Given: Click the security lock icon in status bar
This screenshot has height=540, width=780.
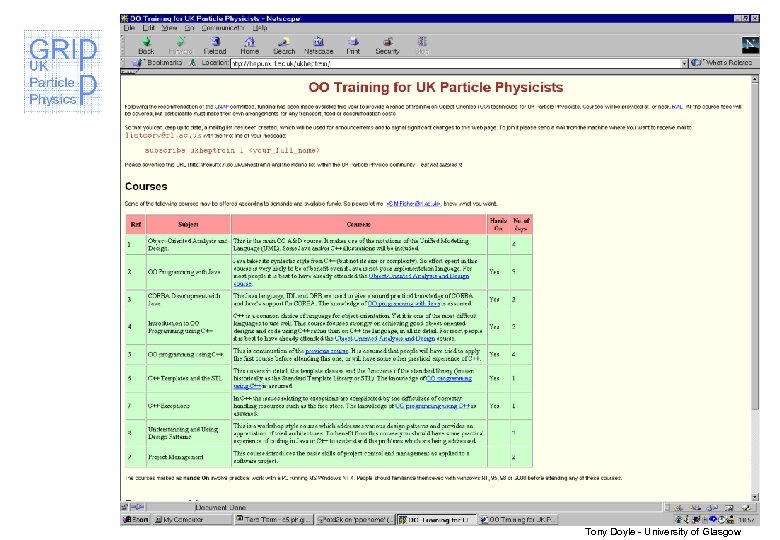Looking at the screenshot, I should tap(124, 507).
